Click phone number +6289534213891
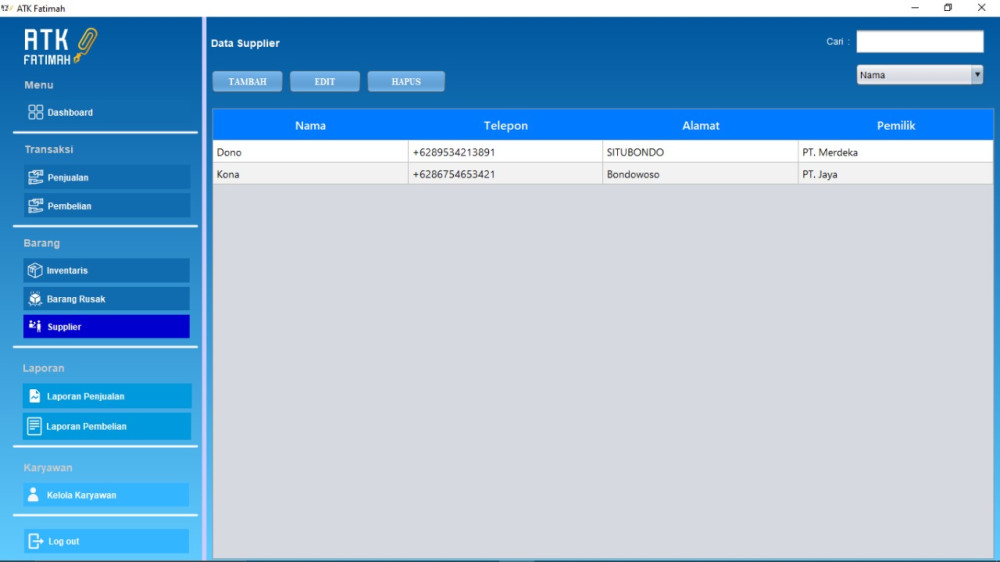1000x562 pixels. point(453,152)
